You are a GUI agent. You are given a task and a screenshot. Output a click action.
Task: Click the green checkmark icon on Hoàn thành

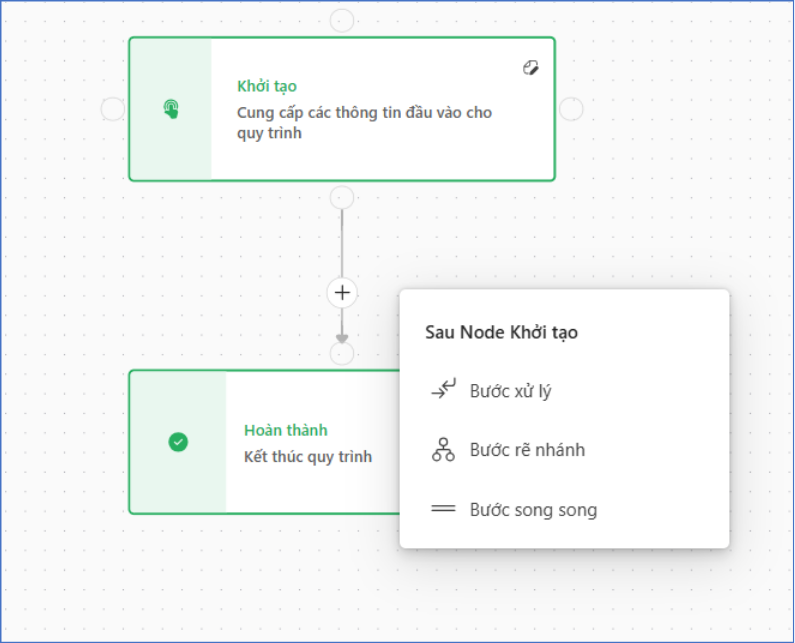178,442
